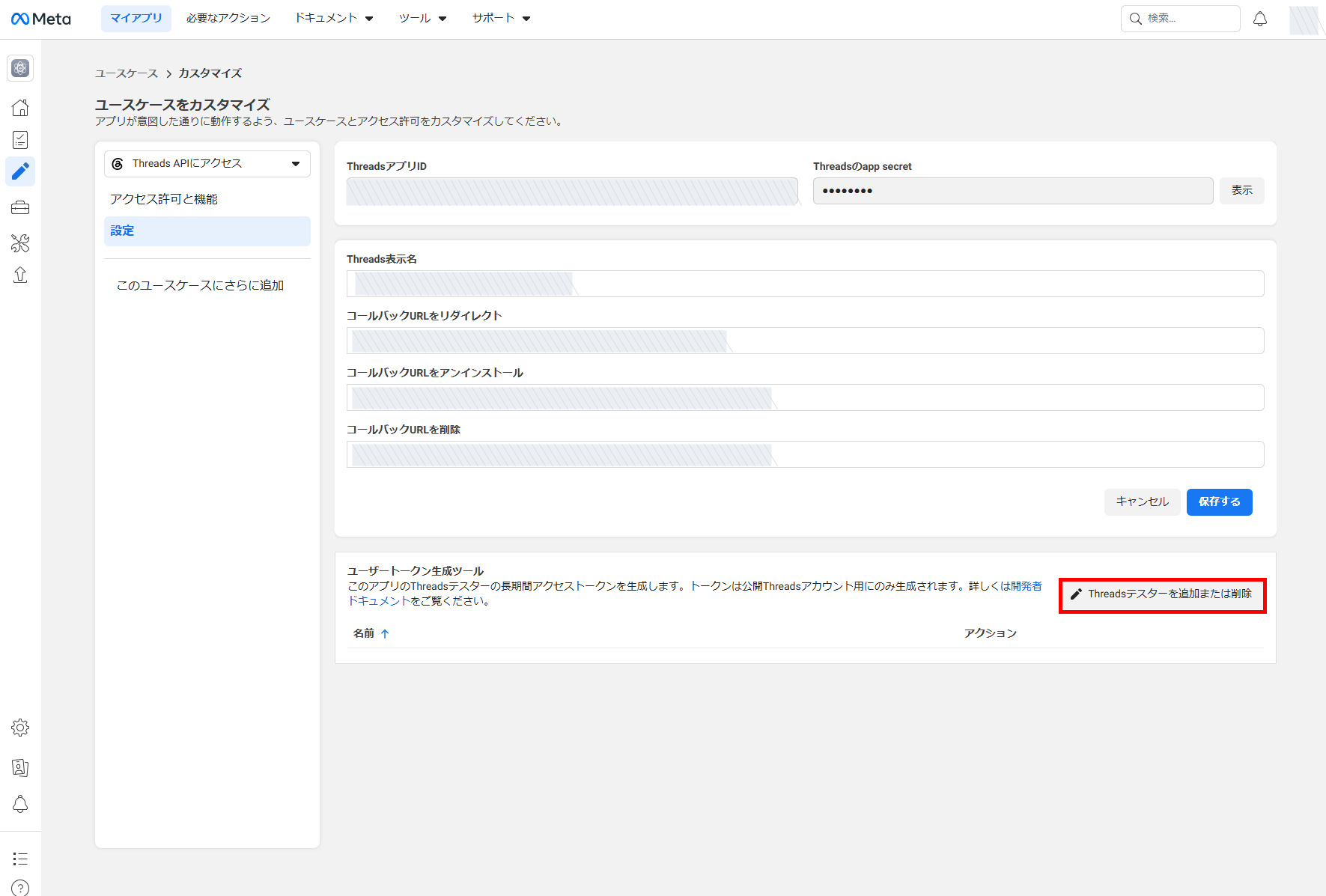Click the コールバックURLを削除 field
This screenshot has height=896, width=1326.
pyautogui.click(x=806, y=454)
